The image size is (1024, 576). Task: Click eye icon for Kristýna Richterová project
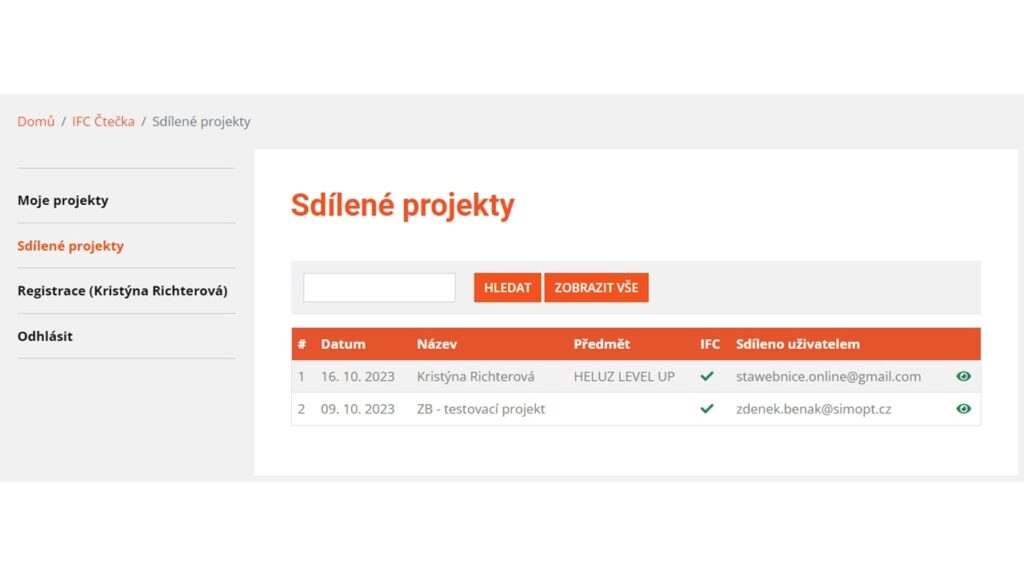(963, 377)
